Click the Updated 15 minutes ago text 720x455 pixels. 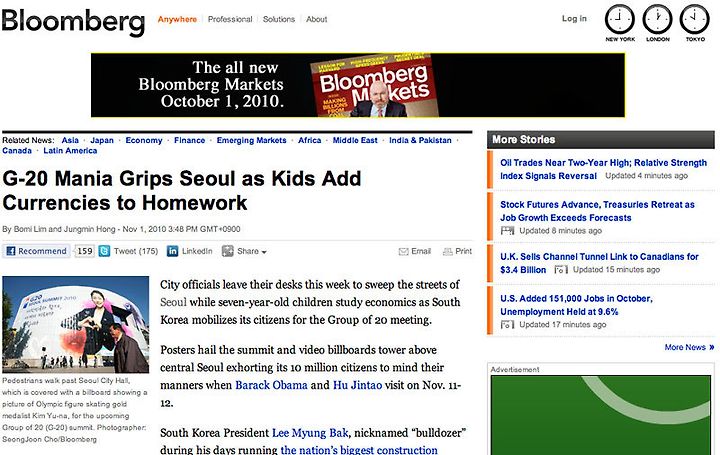click(x=616, y=270)
